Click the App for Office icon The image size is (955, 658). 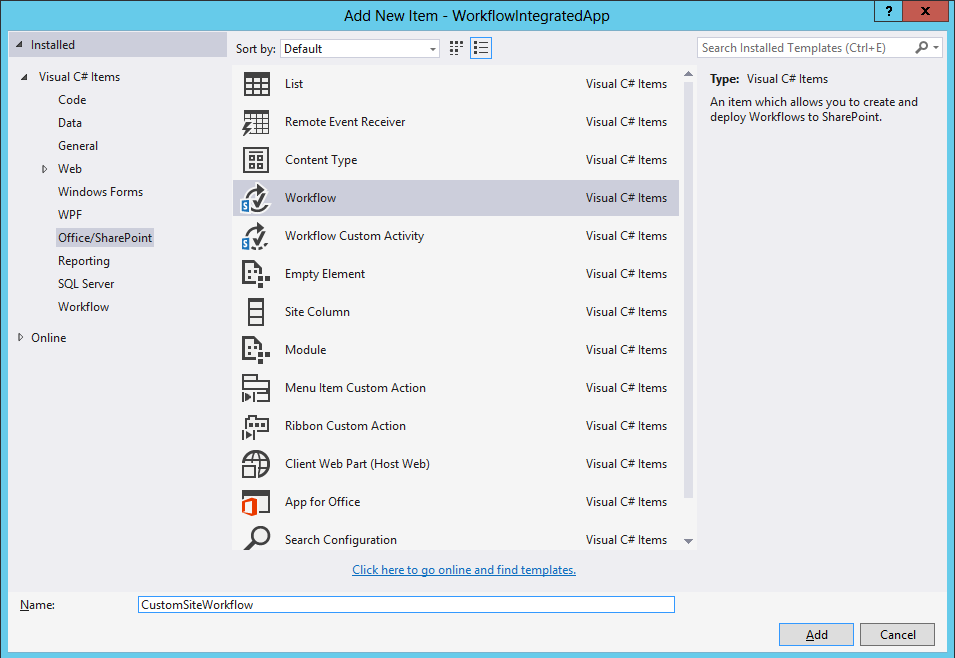pos(256,503)
